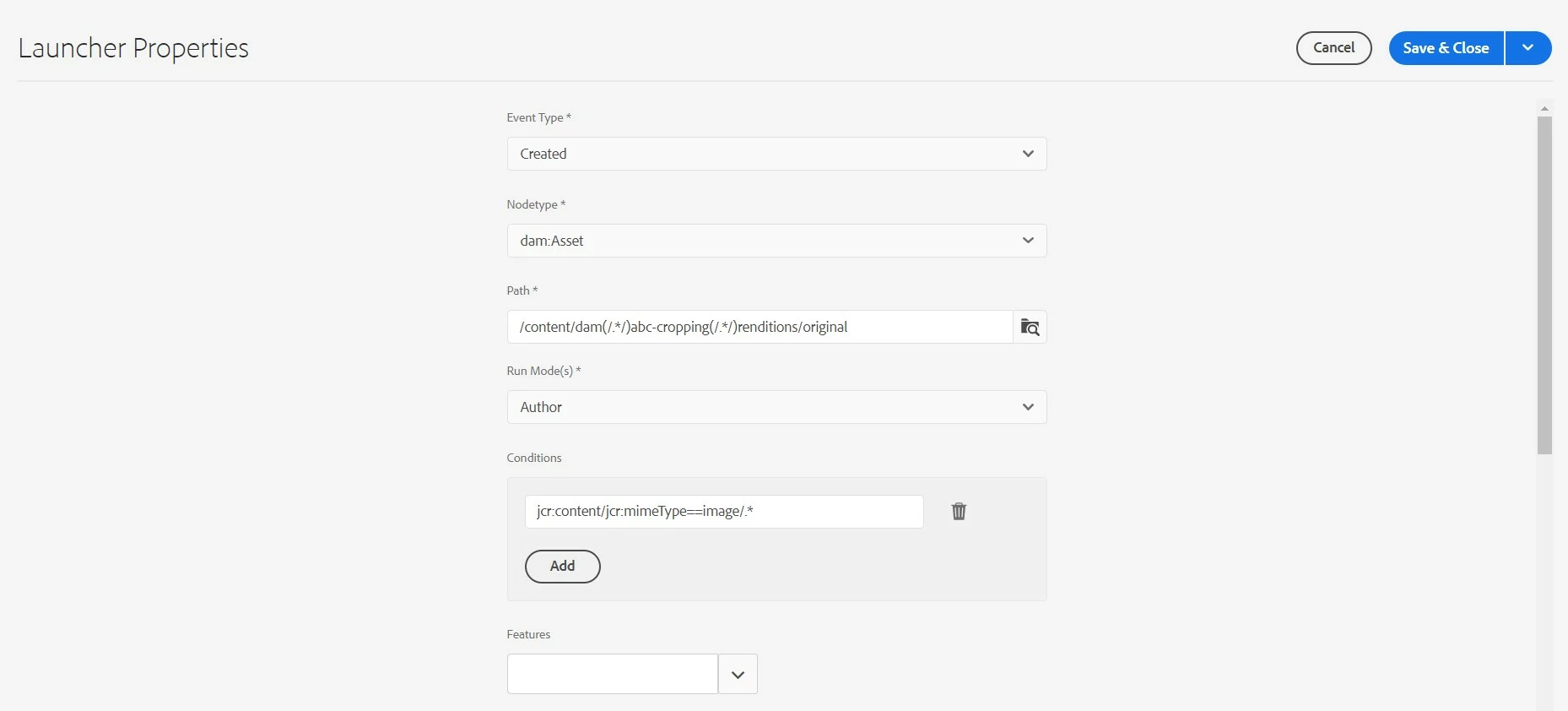Click into the Features text box
This screenshot has width=1568, height=711.
612,674
